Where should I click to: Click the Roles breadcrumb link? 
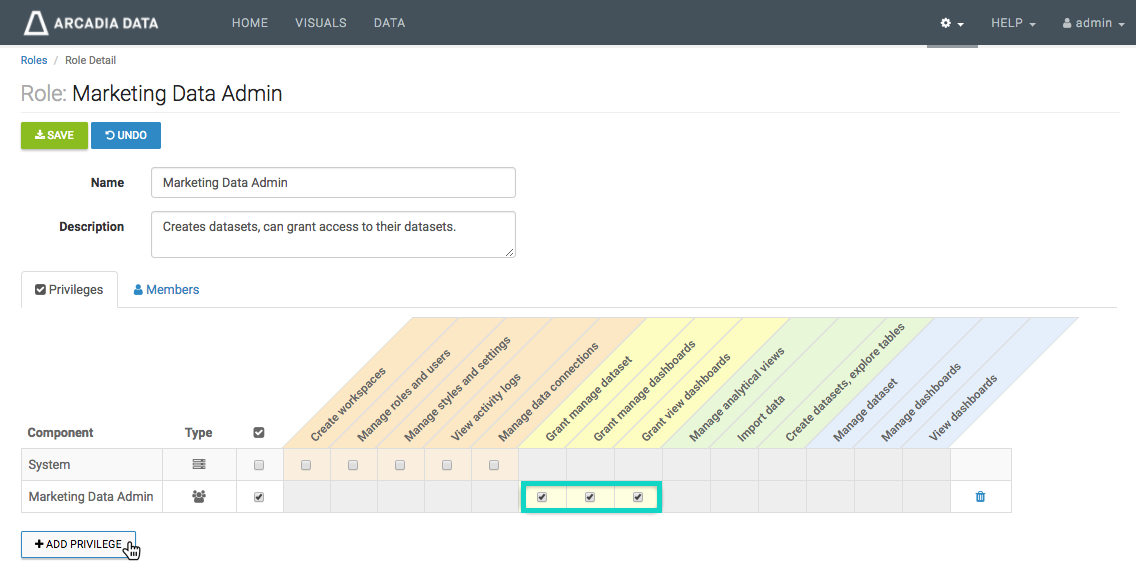(34, 60)
